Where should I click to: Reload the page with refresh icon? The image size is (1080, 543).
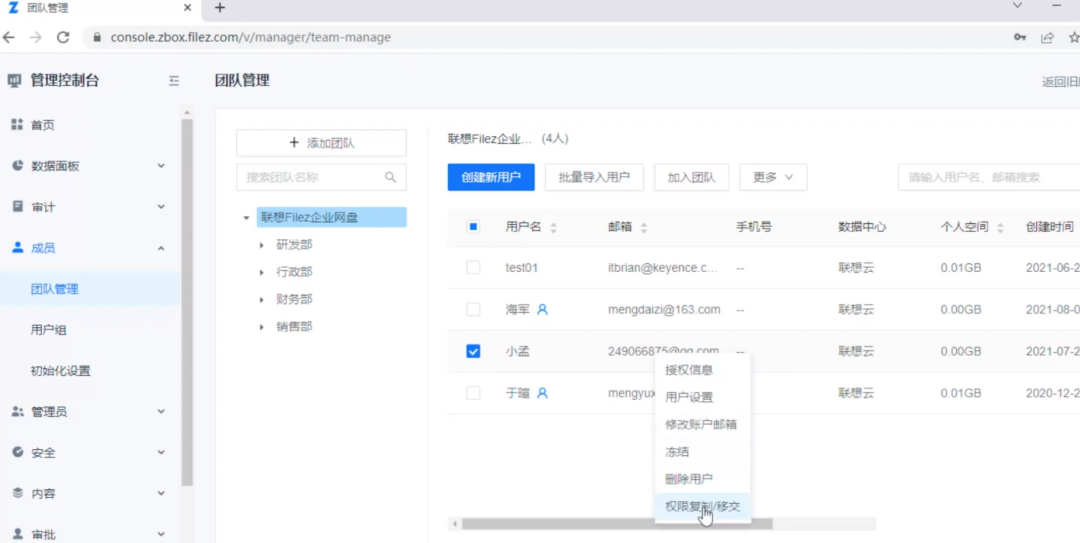tap(63, 37)
